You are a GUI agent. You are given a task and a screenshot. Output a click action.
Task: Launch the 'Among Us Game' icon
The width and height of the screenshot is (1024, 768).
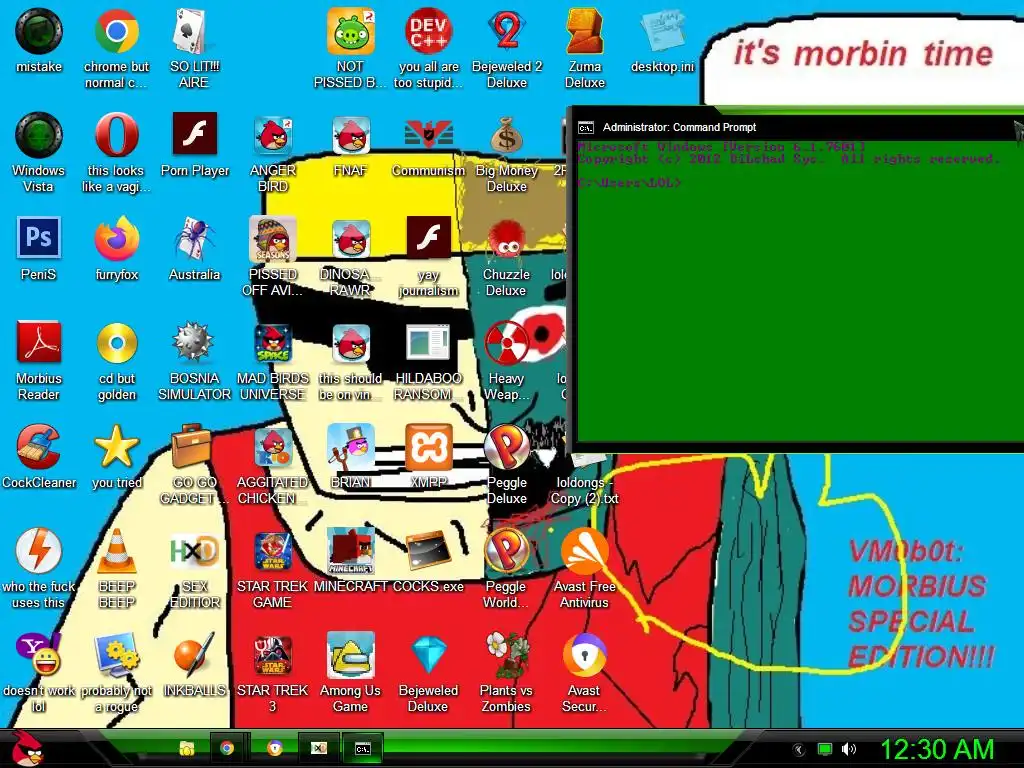(x=351, y=655)
